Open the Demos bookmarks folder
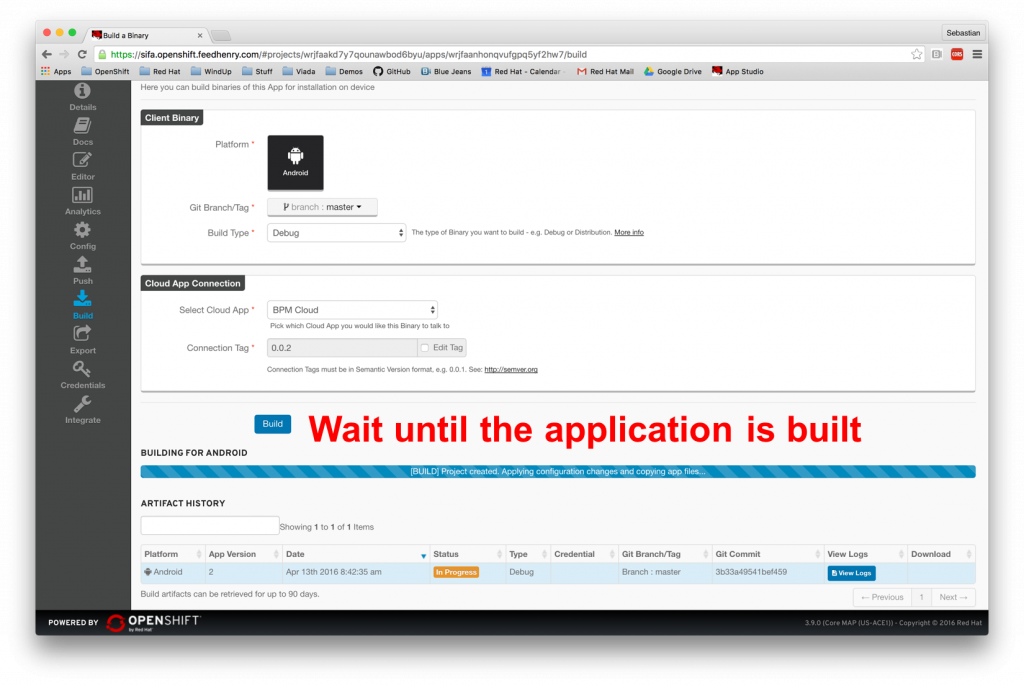The height and width of the screenshot is (686, 1024). point(344,72)
